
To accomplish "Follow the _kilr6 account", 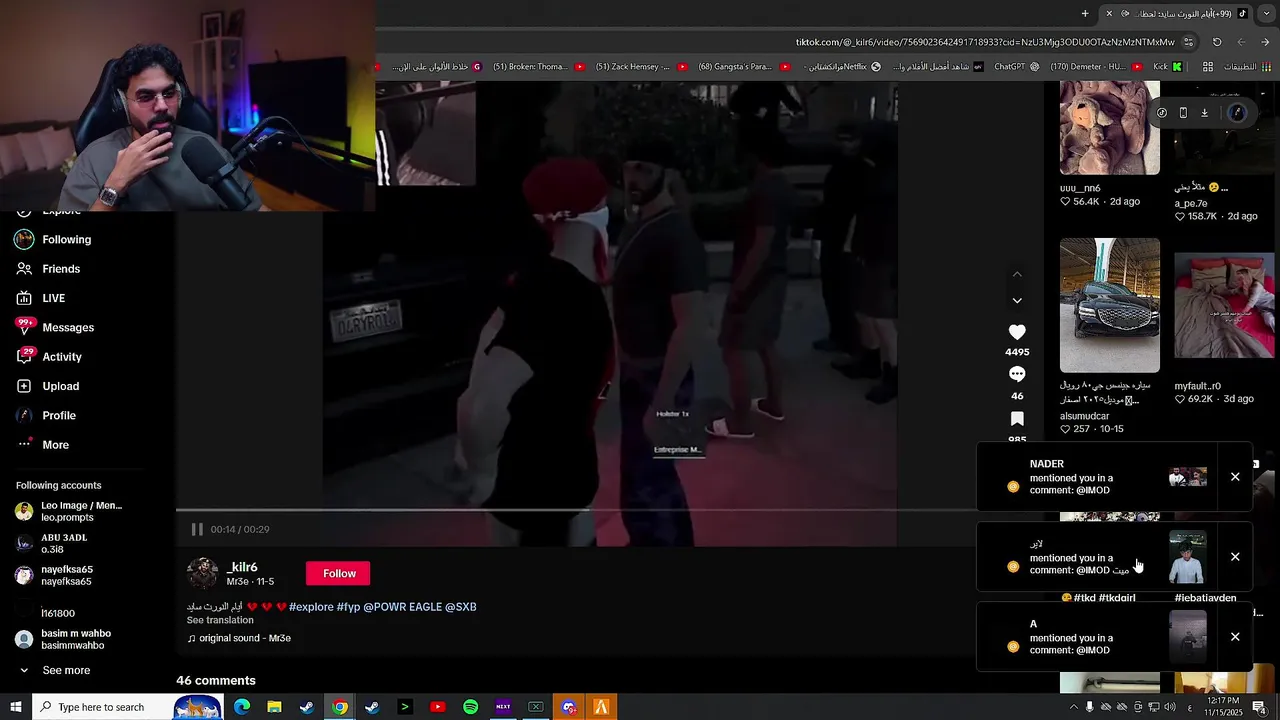I will point(339,573).
